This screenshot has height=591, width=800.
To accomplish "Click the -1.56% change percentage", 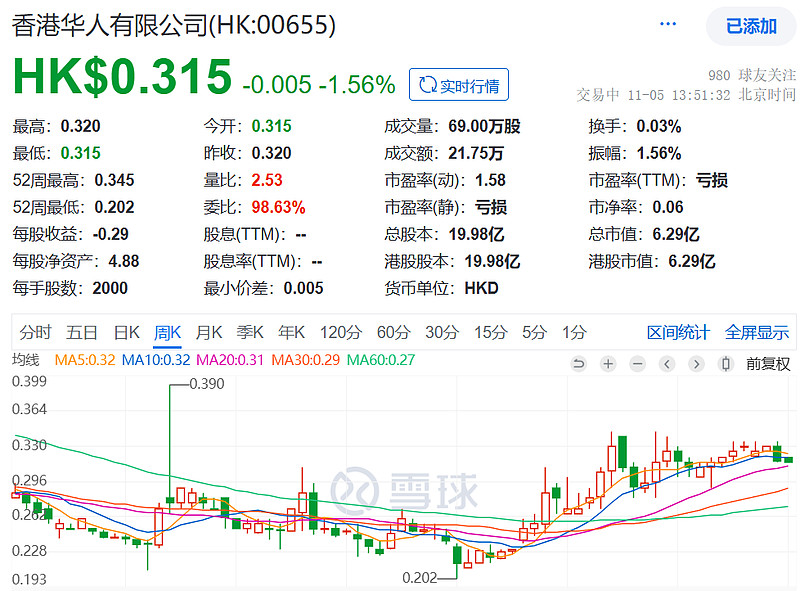I will (x=357, y=85).
